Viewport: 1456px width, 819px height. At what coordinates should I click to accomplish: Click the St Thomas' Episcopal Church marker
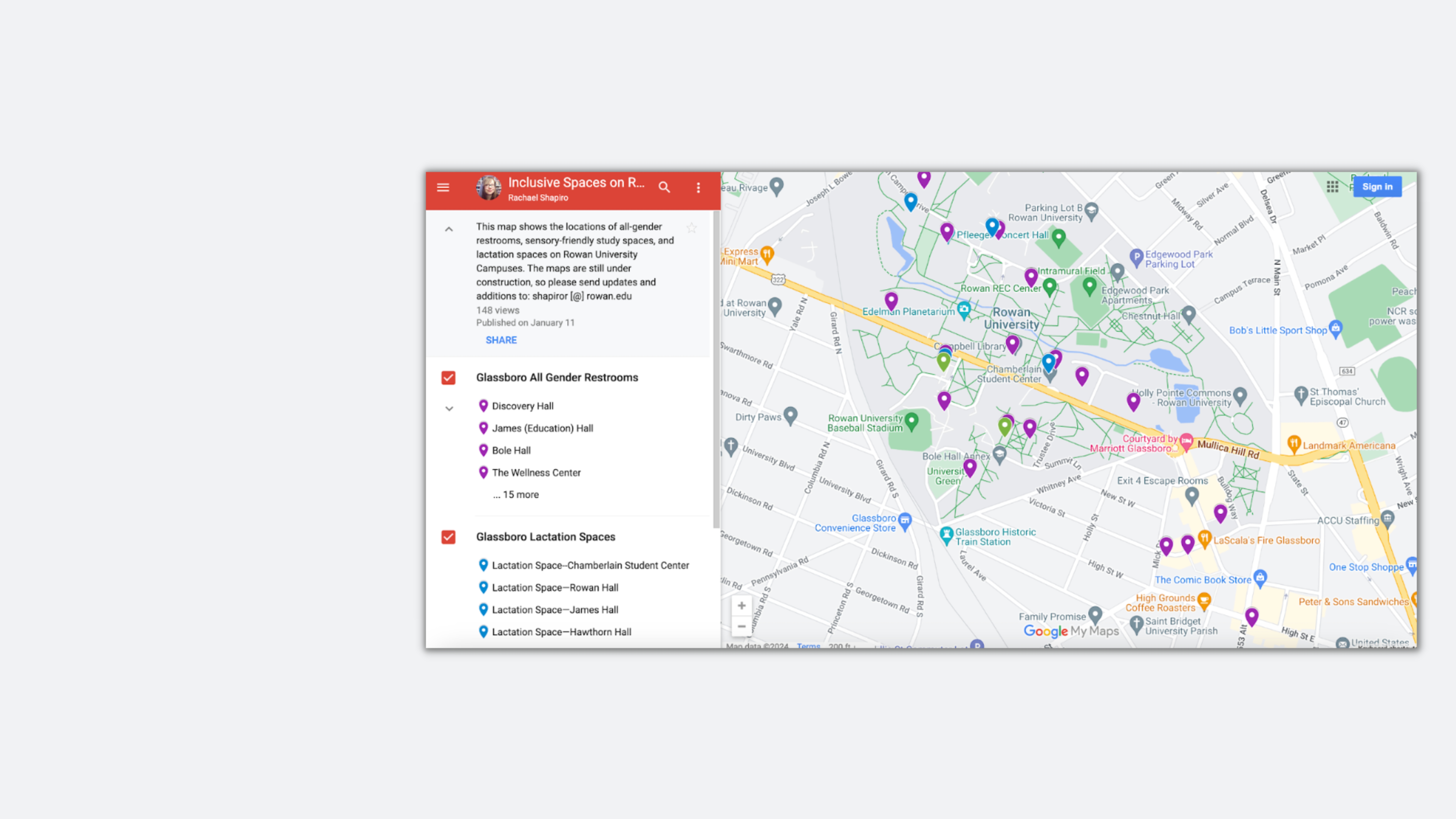coord(1301,395)
